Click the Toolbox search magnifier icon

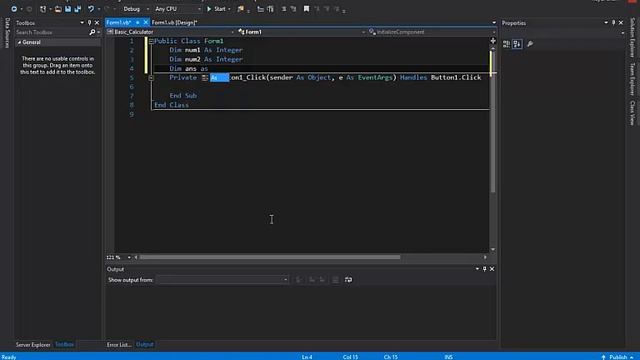click(92, 32)
